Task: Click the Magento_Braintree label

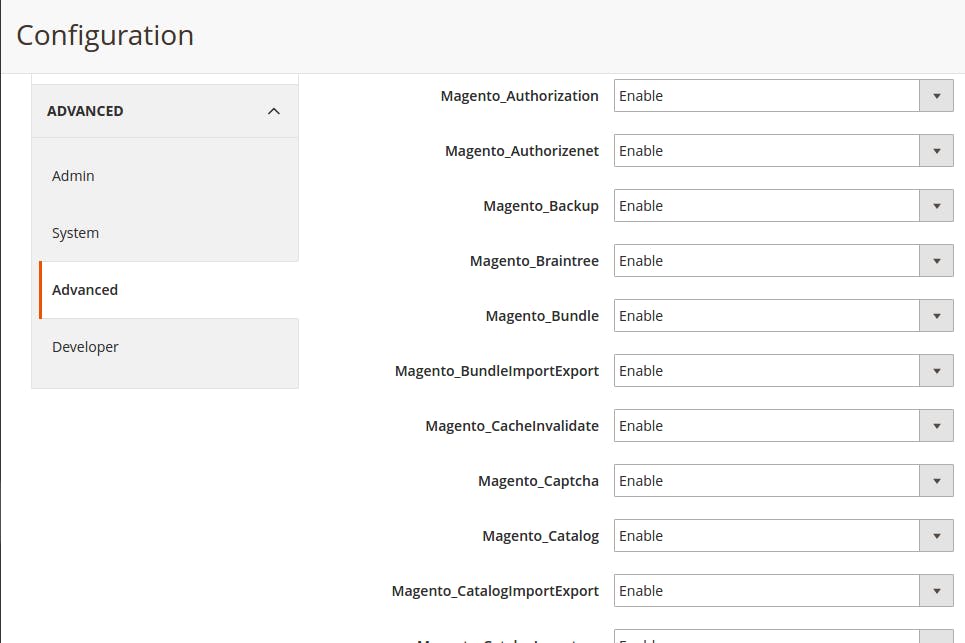Action: pyautogui.click(x=534, y=261)
